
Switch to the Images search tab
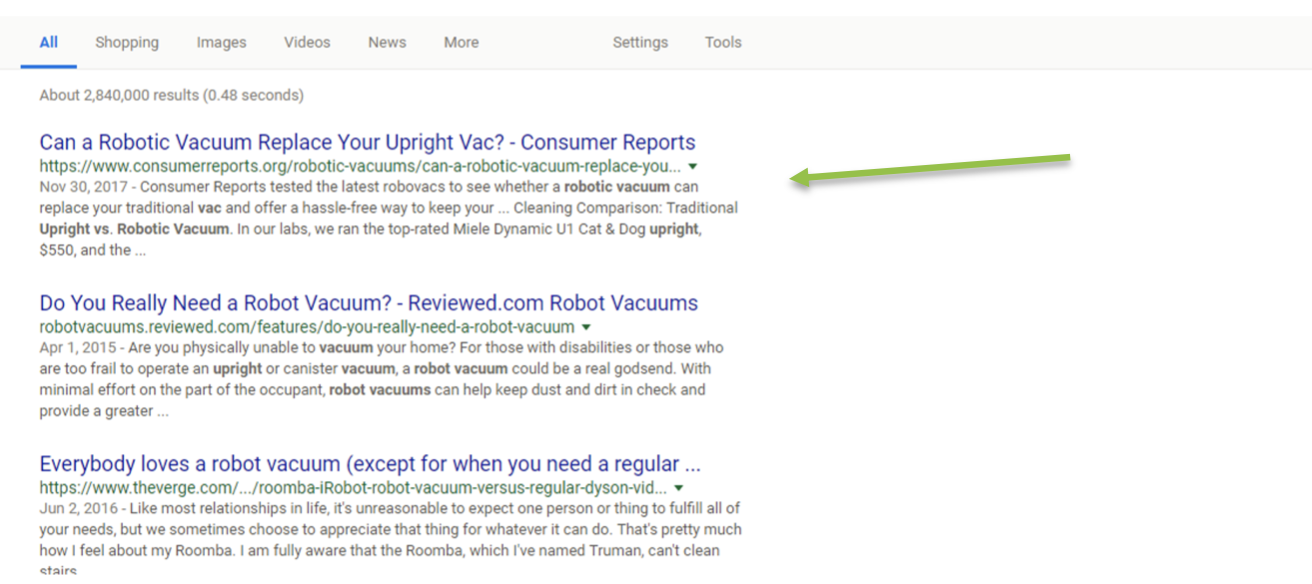coord(220,42)
